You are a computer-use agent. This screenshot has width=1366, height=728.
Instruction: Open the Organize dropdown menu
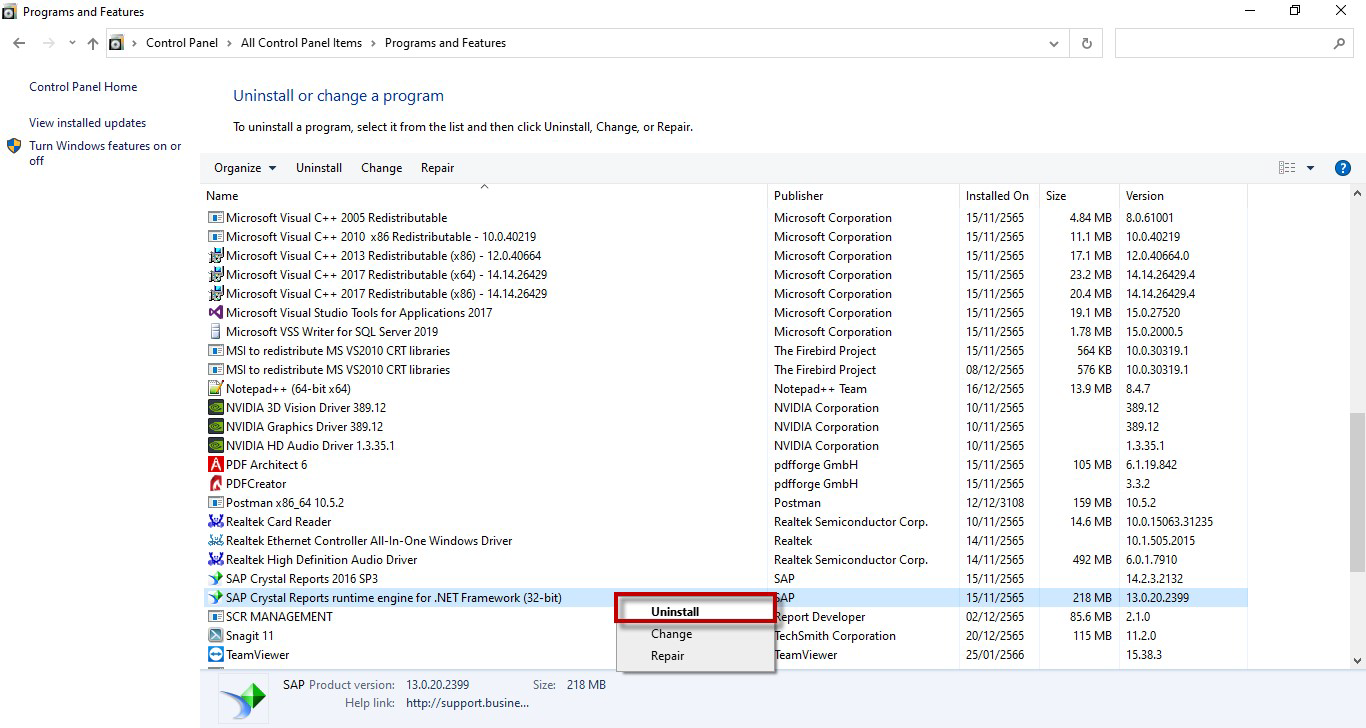click(245, 168)
